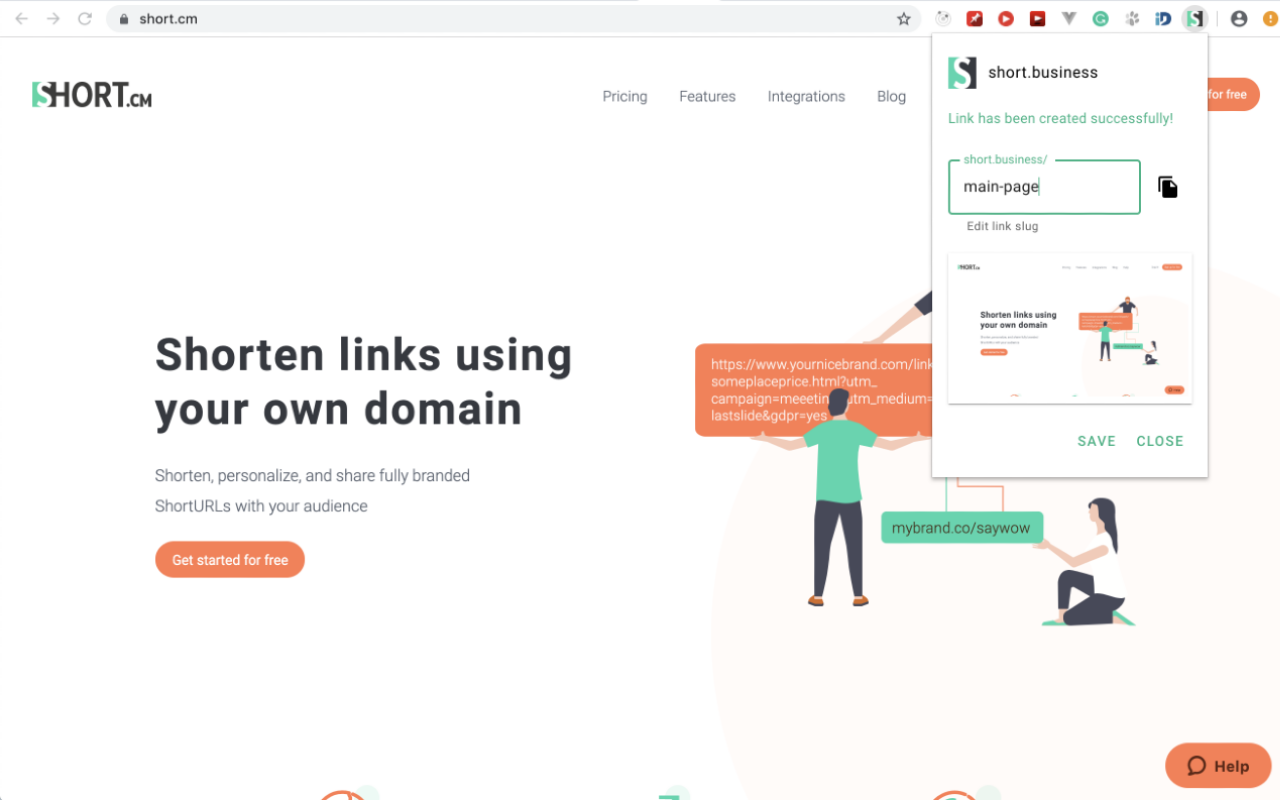Viewport: 1280px width, 800px height.
Task: Open the paw print extension
Action: [1132, 18]
